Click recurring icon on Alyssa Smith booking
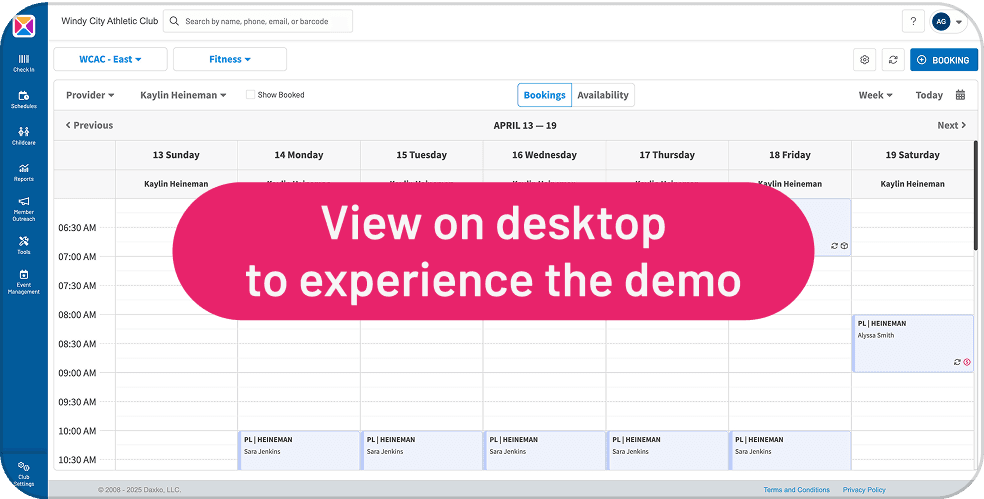Image resolution: width=984 pixels, height=499 pixels. [957, 362]
